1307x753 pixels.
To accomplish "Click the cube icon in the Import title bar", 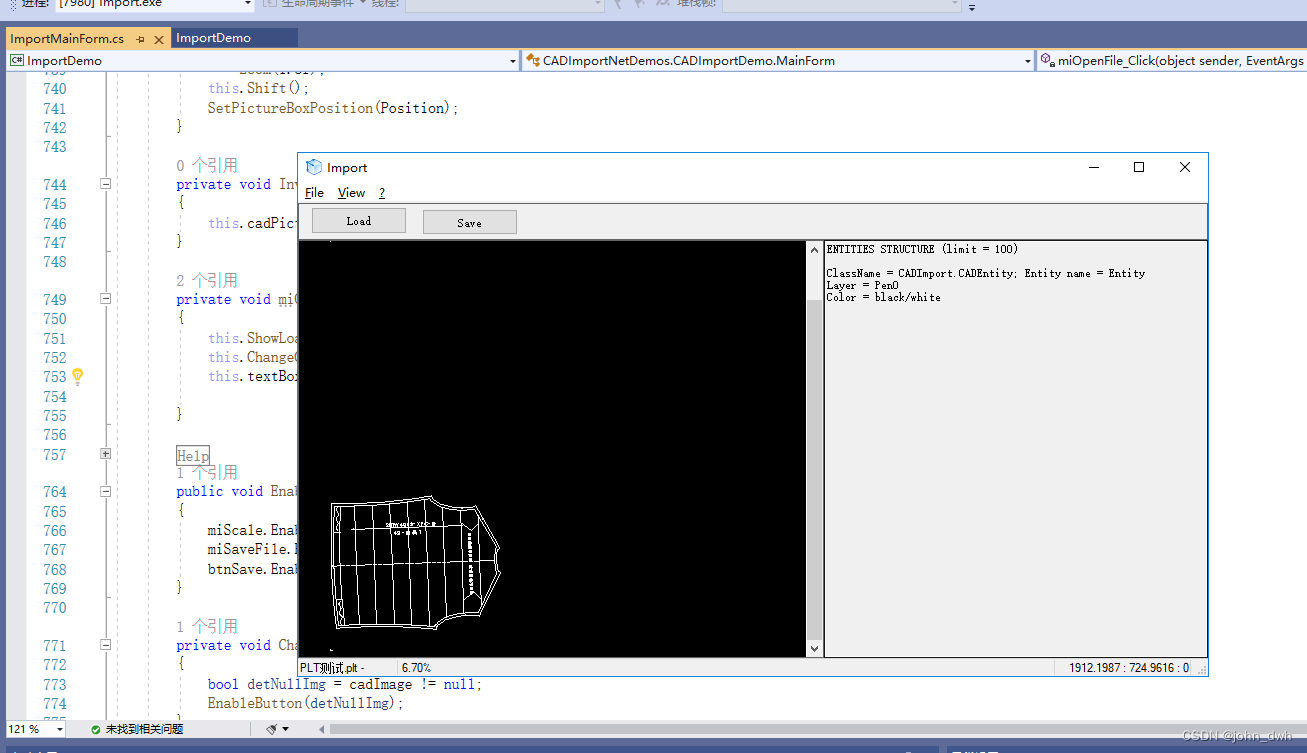I will pos(314,167).
